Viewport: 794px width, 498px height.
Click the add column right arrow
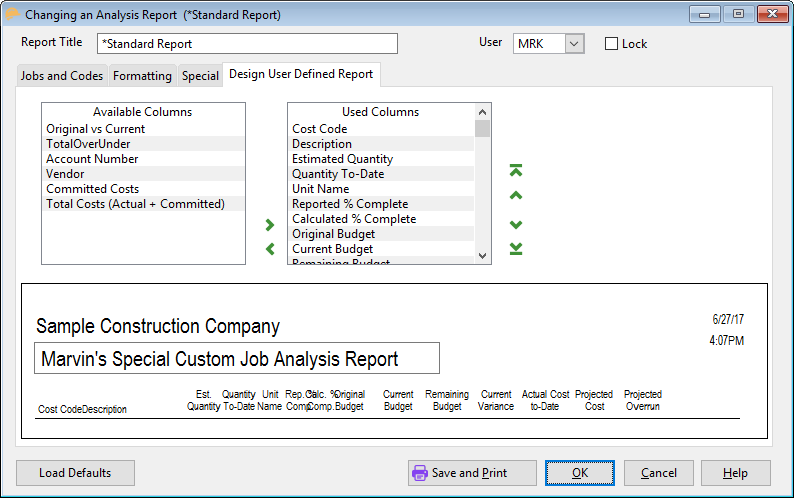tap(269, 225)
